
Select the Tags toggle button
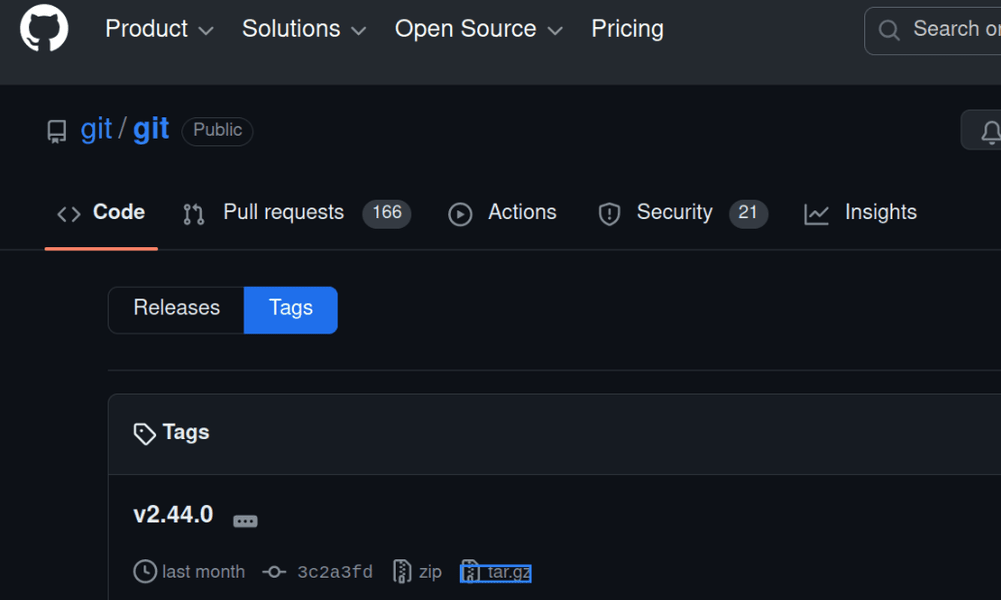(x=291, y=309)
